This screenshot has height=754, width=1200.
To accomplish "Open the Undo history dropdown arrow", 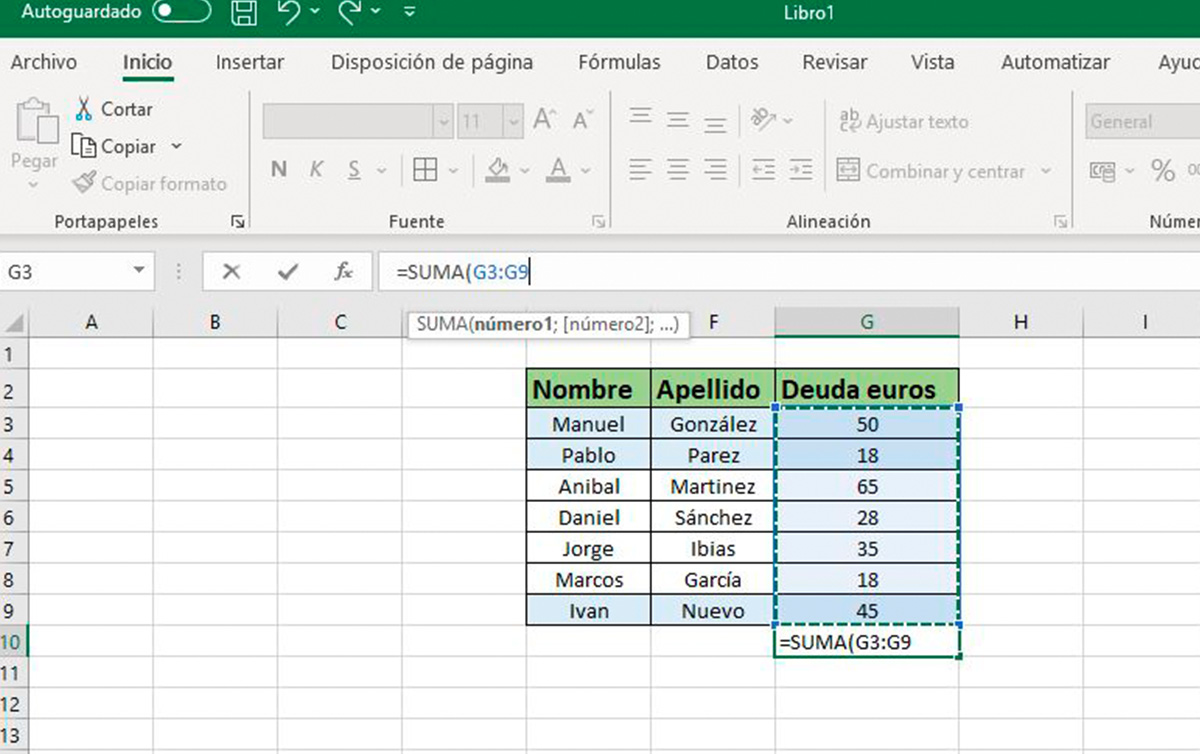I will click(316, 13).
